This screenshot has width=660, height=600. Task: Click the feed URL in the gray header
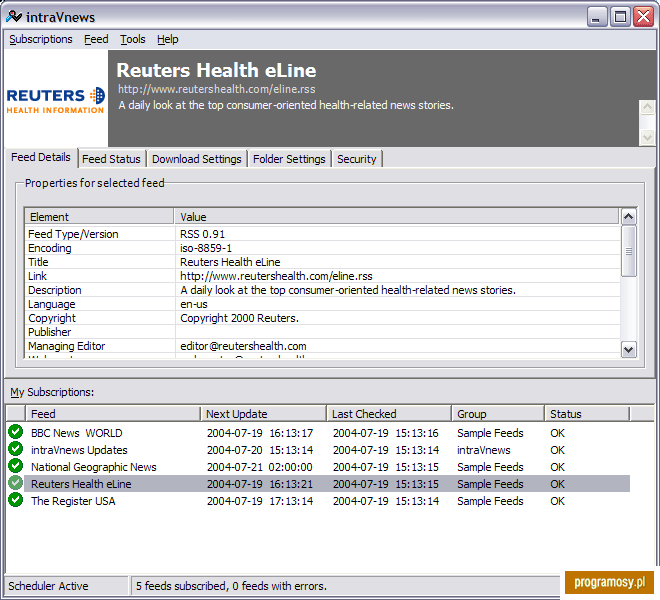click(216, 89)
